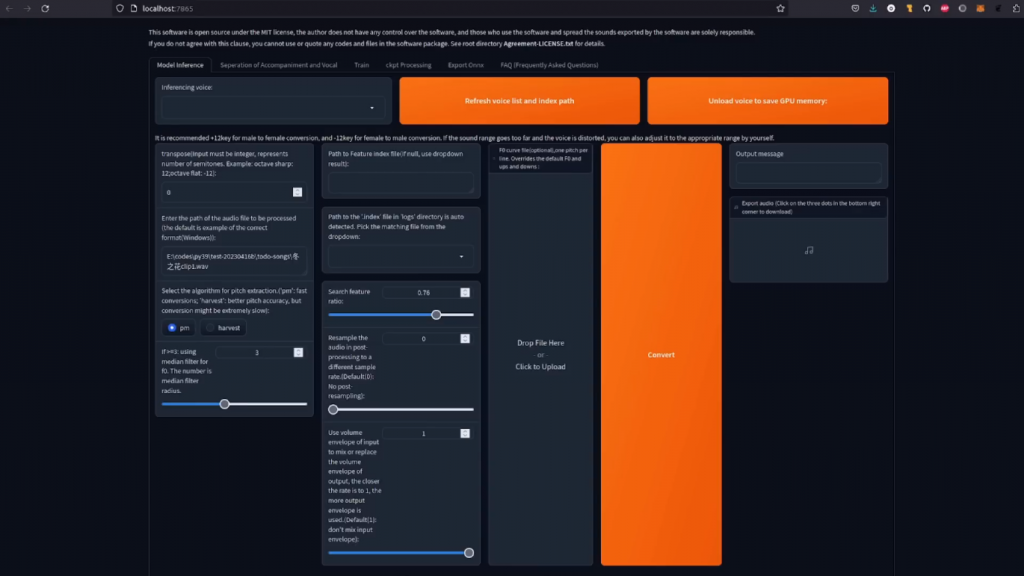Click the median filter radius stepper

(298, 353)
